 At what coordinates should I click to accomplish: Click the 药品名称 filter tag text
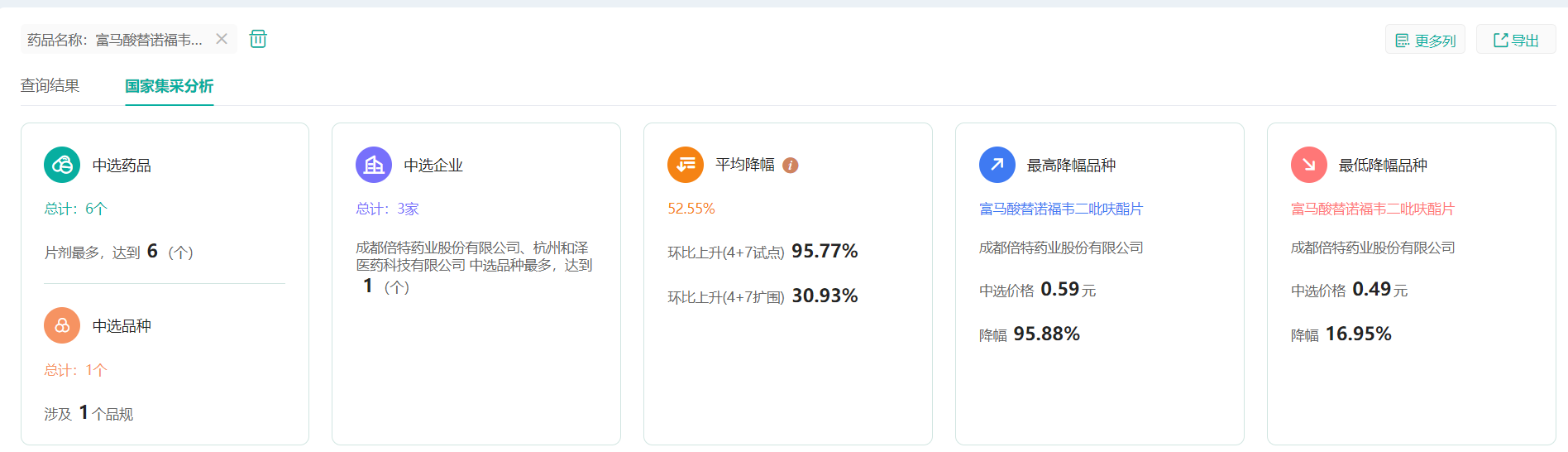[x=115, y=40]
